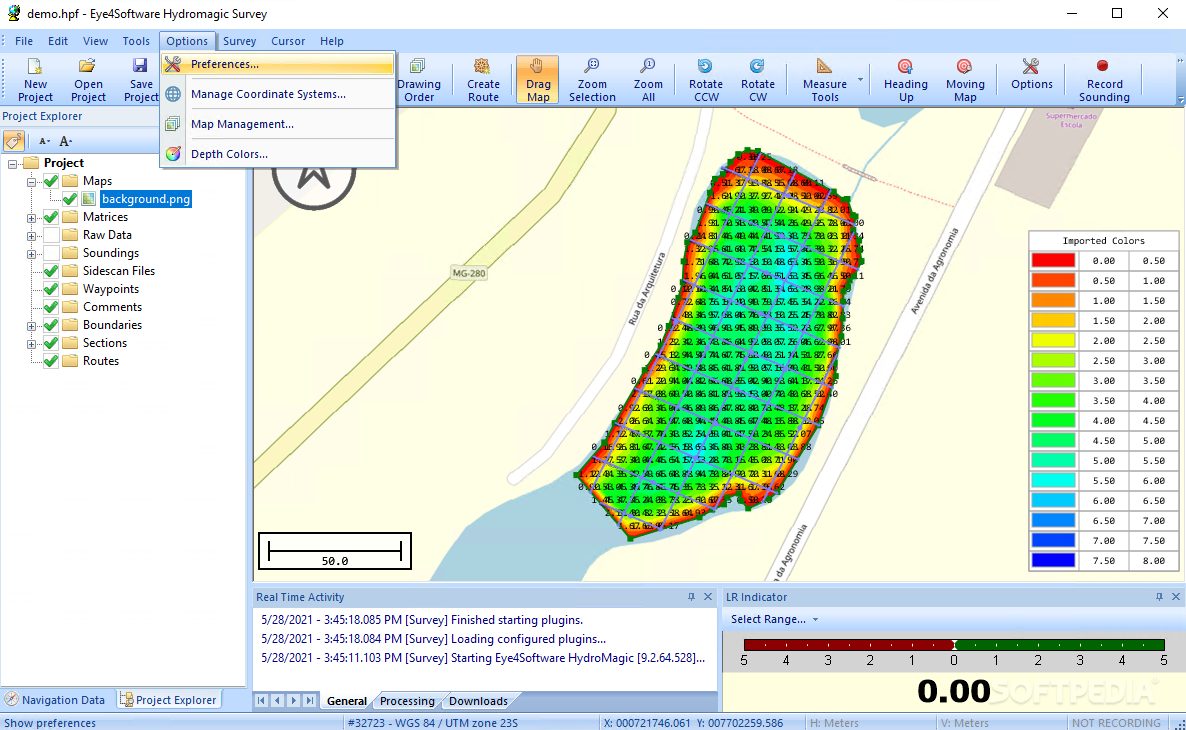Image resolution: width=1186 pixels, height=730 pixels.
Task: Close the Real Time Activity panel
Action: click(708, 597)
